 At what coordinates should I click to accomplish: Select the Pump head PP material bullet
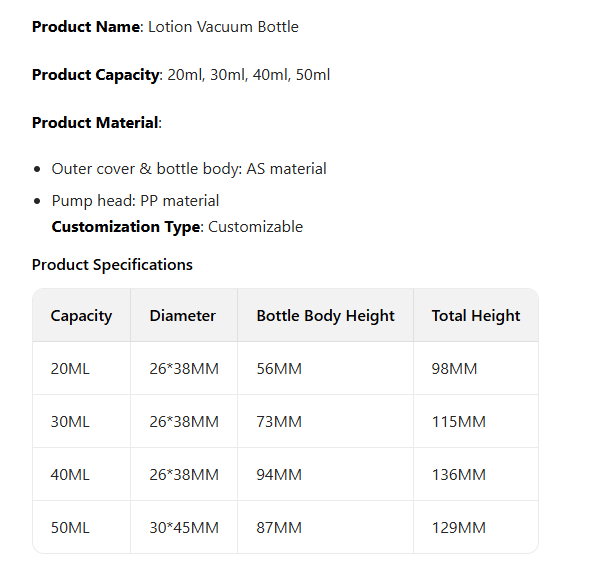coord(135,201)
